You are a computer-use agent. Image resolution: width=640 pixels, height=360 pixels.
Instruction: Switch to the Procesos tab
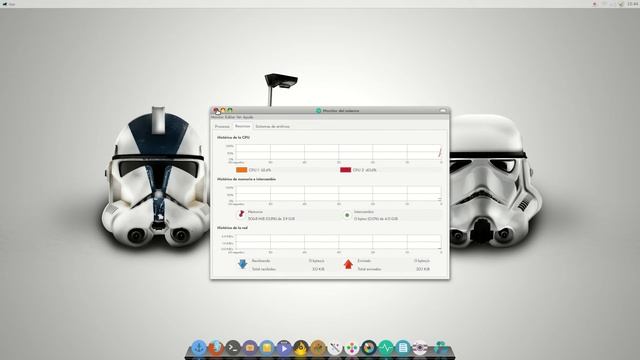click(x=222, y=127)
